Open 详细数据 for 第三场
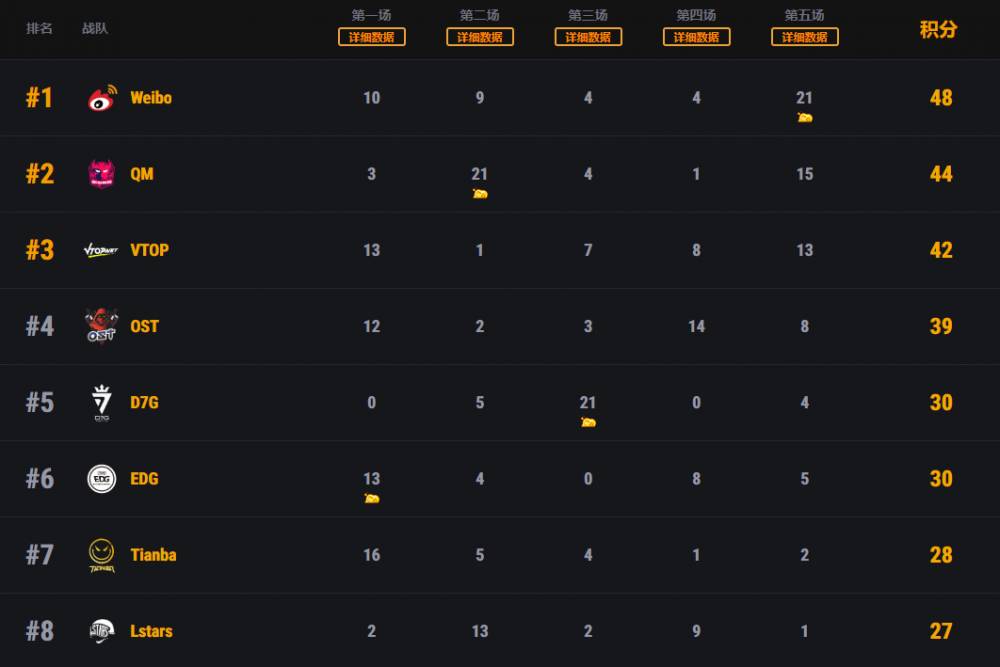 tap(588, 37)
